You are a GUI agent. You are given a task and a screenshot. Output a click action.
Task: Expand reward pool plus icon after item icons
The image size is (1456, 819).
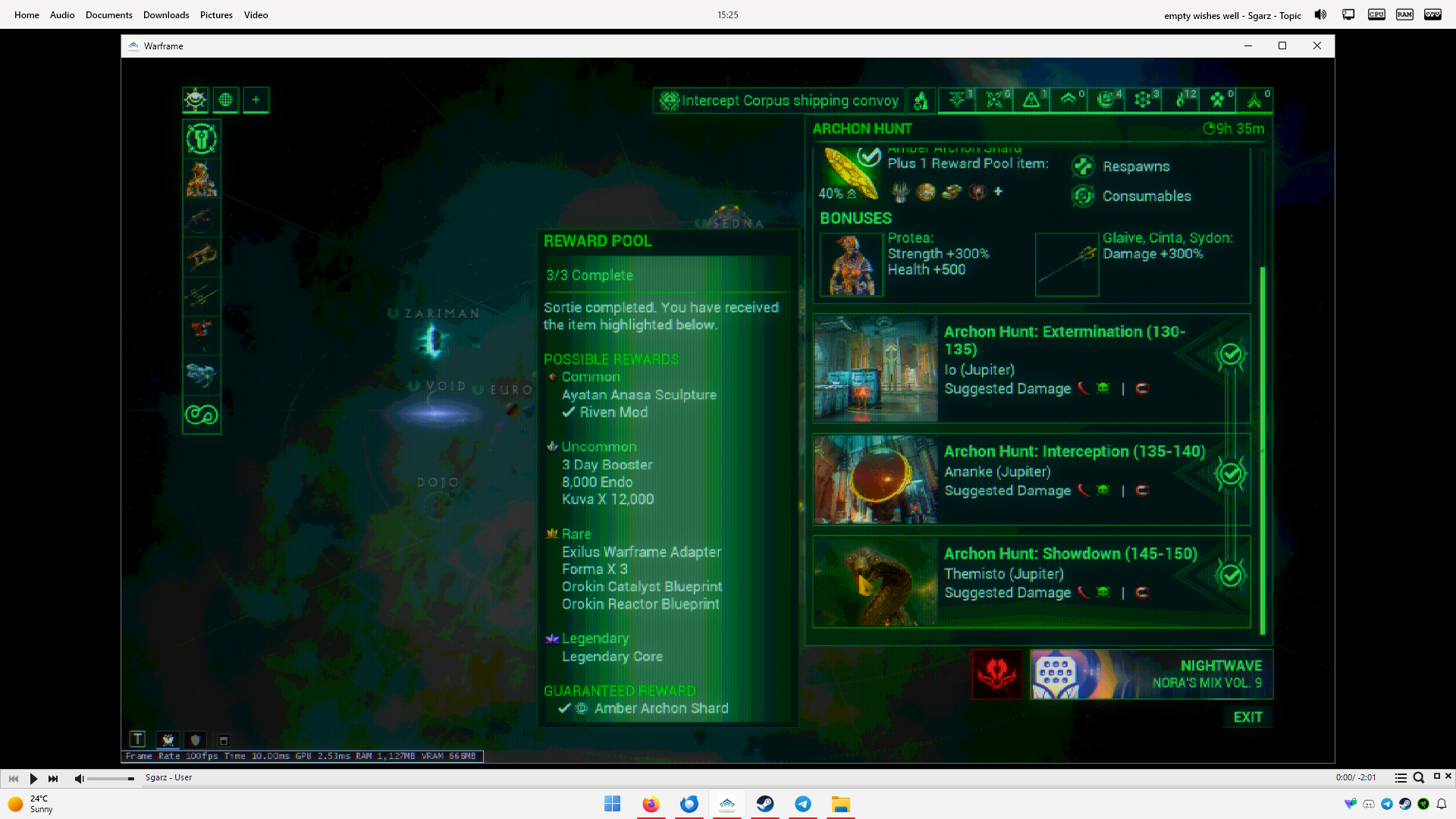999,192
